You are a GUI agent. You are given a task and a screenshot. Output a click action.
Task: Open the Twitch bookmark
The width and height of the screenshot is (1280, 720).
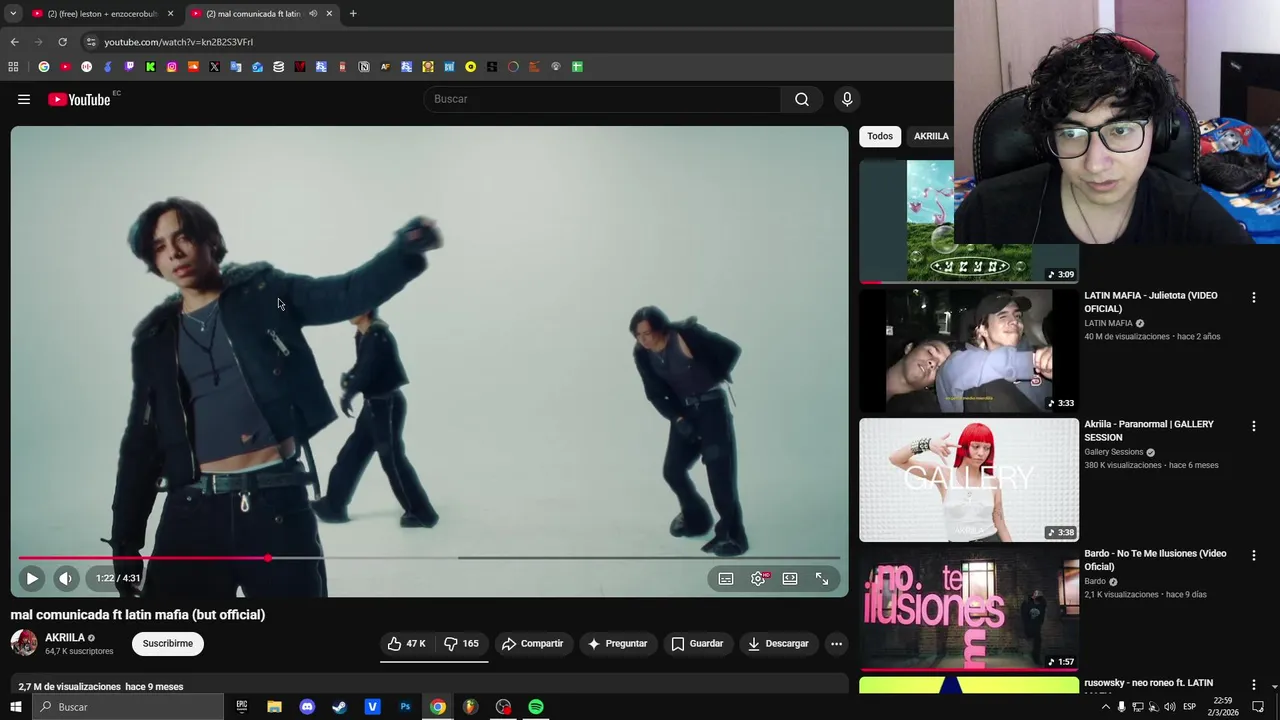(x=129, y=67)
